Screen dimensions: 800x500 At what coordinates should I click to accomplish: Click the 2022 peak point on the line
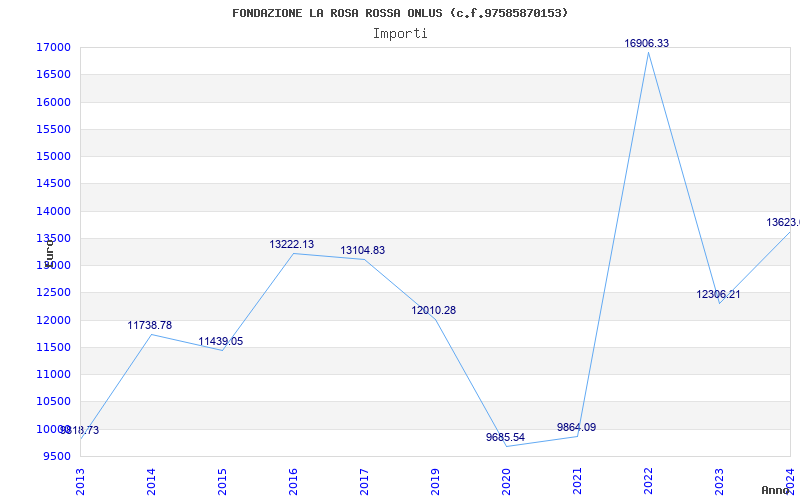[x=648, y=52]
